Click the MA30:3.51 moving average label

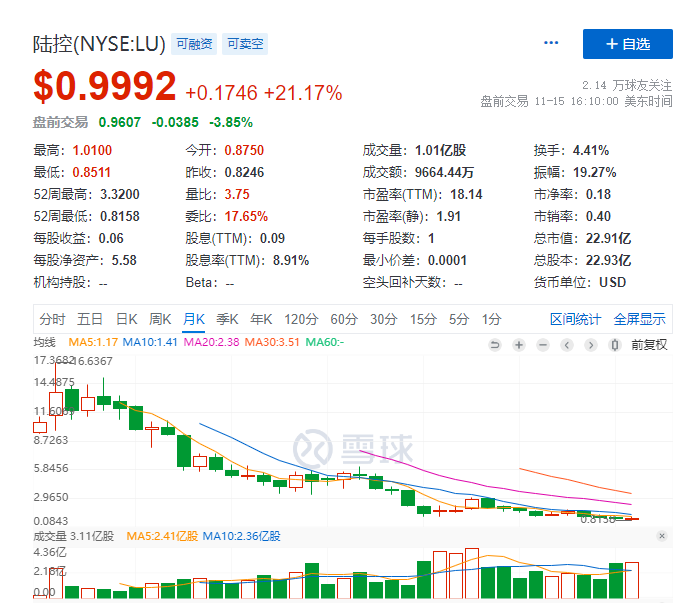pyautogui.click(x=272, y=342)
